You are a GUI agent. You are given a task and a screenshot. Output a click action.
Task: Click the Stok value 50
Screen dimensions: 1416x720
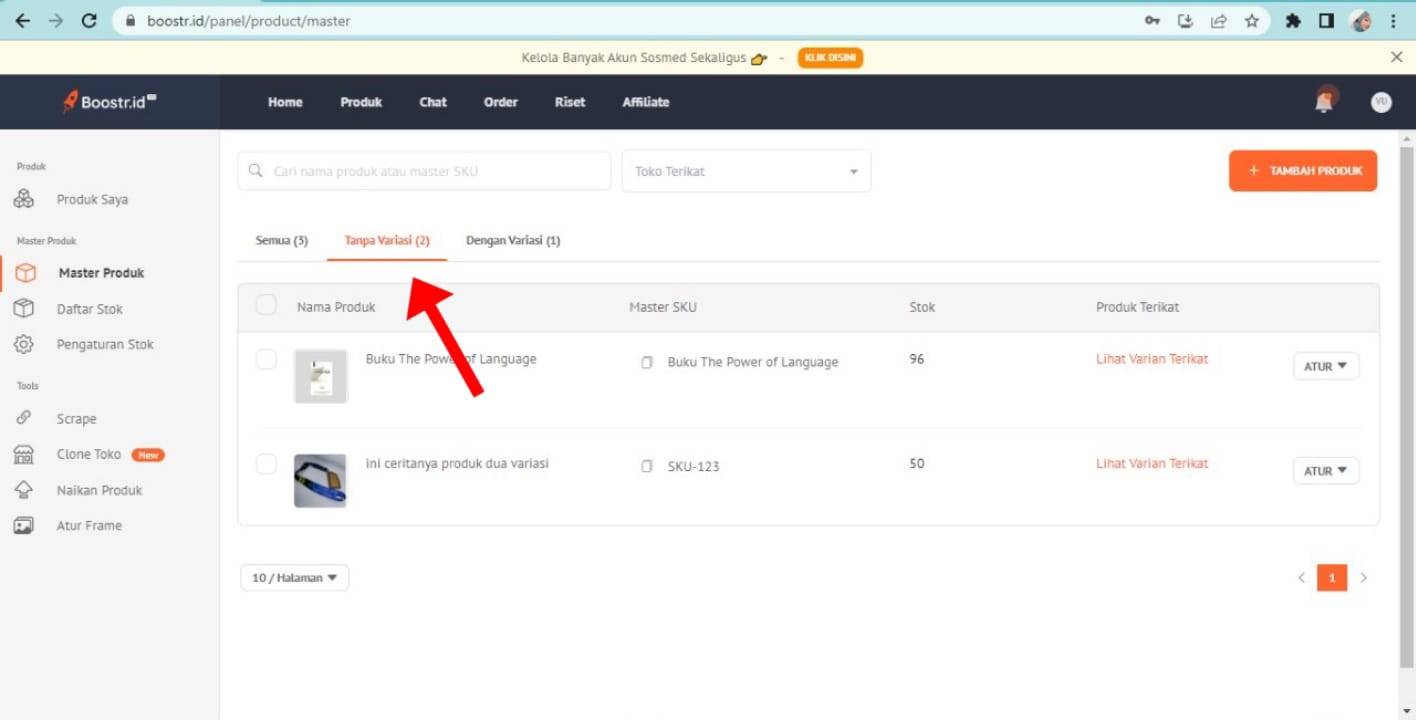pos(917,463)
